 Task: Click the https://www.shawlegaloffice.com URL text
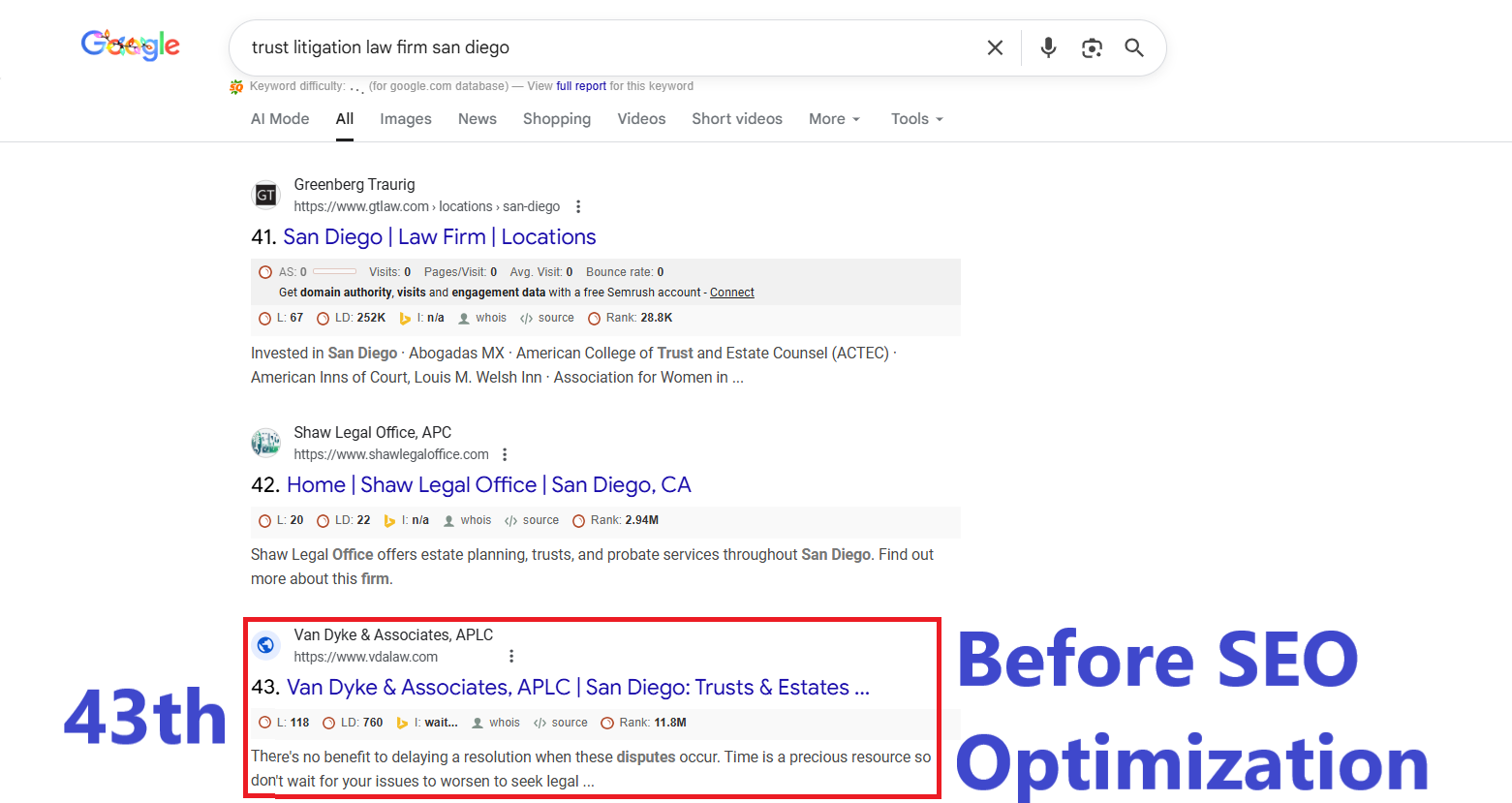[x=391, y=454]
